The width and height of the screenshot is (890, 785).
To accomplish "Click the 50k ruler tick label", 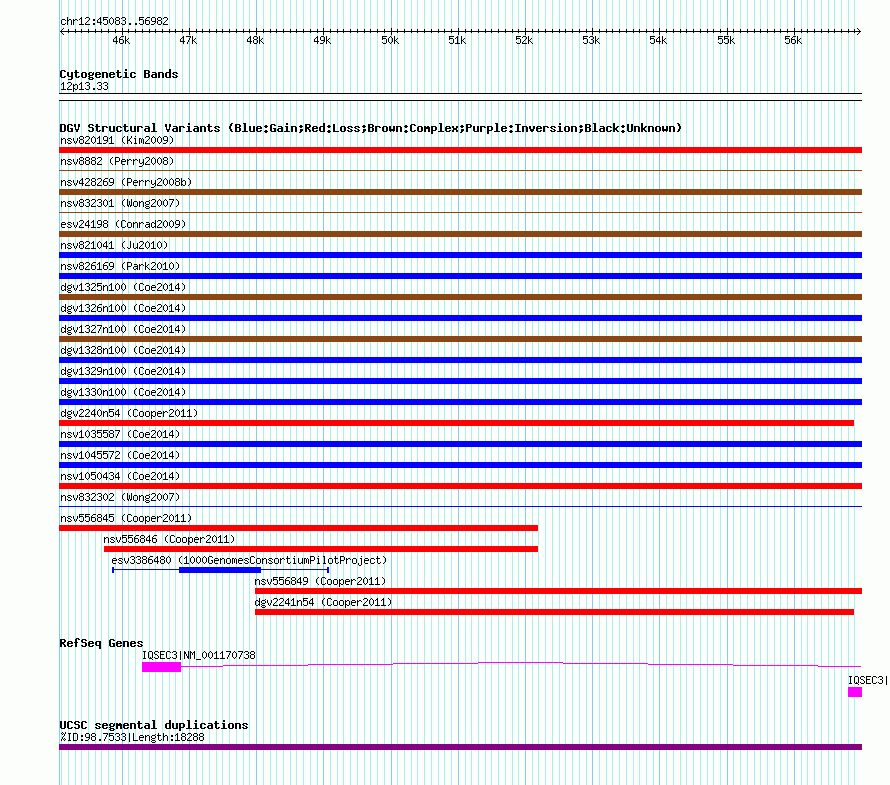I will (x=390, y=40).
